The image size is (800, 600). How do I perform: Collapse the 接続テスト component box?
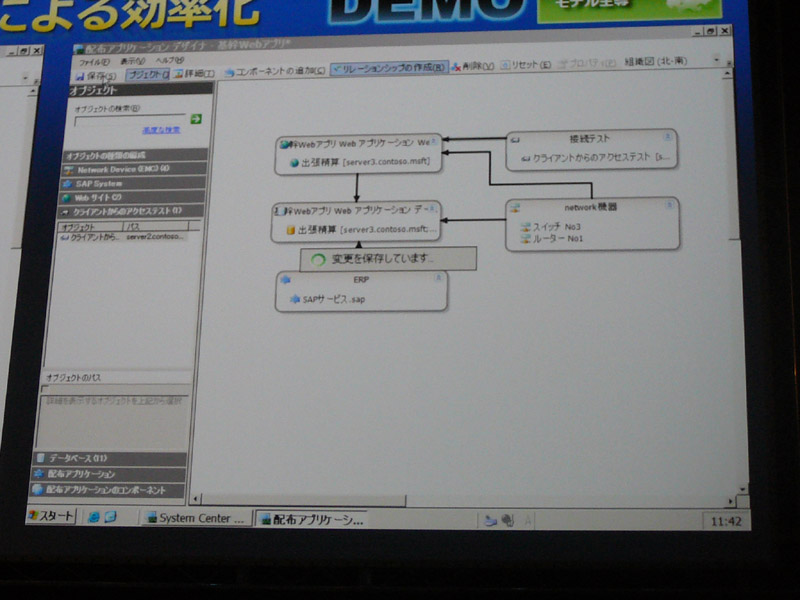click(667, 136)
